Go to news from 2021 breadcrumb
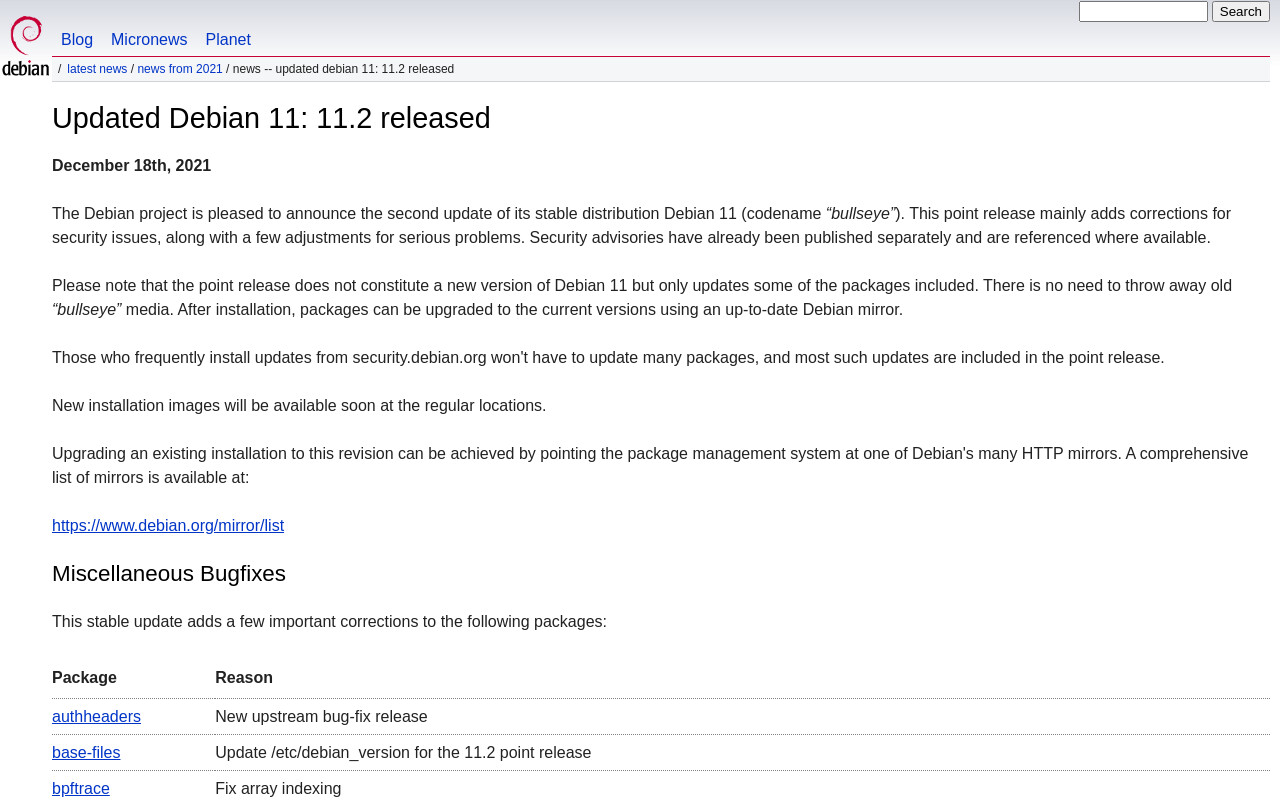 [180, 69]
